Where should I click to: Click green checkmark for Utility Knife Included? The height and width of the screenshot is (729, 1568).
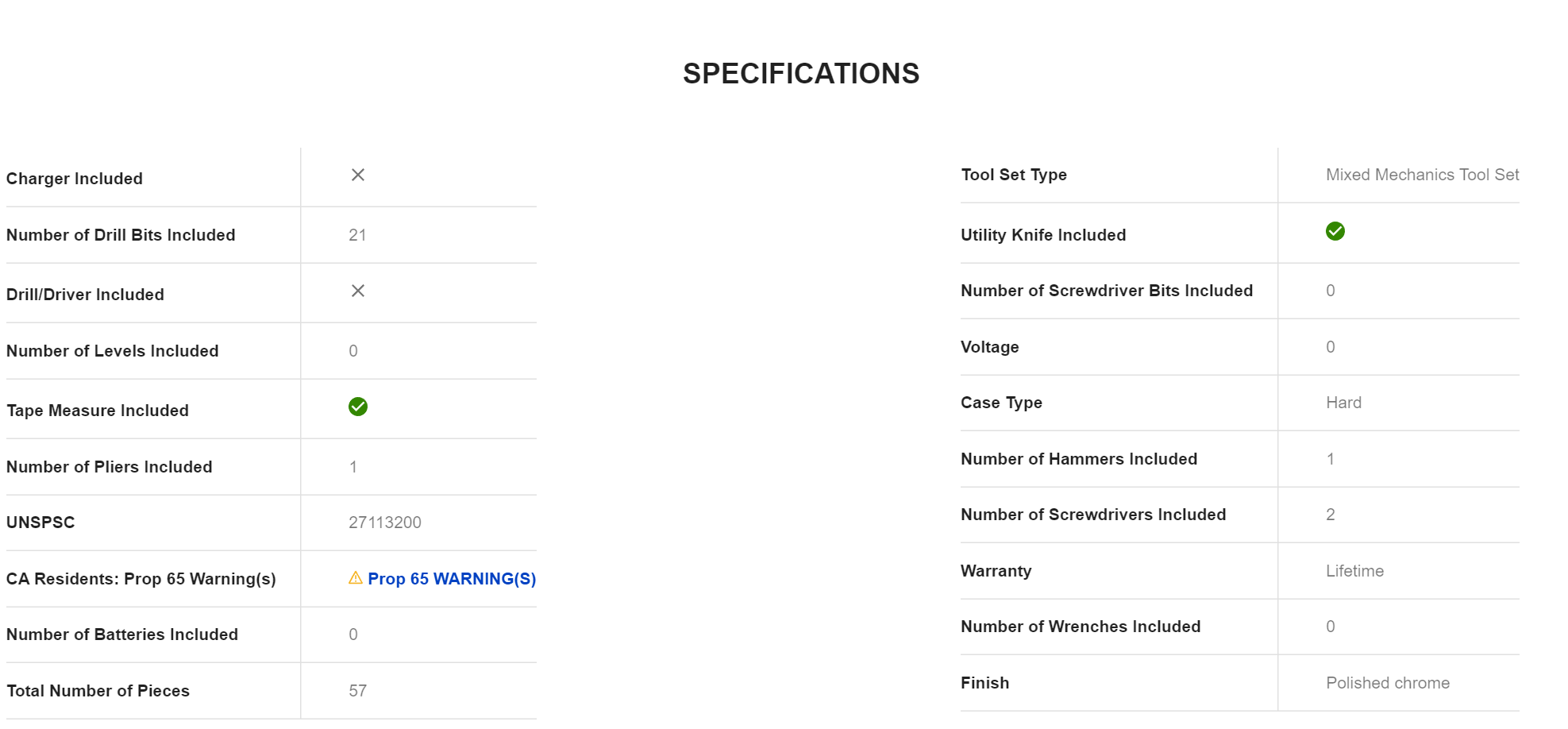1335,231
